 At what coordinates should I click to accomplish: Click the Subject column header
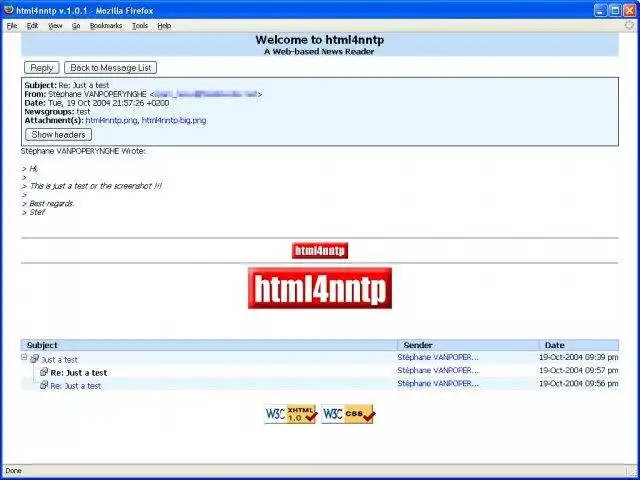coord(209,345)
